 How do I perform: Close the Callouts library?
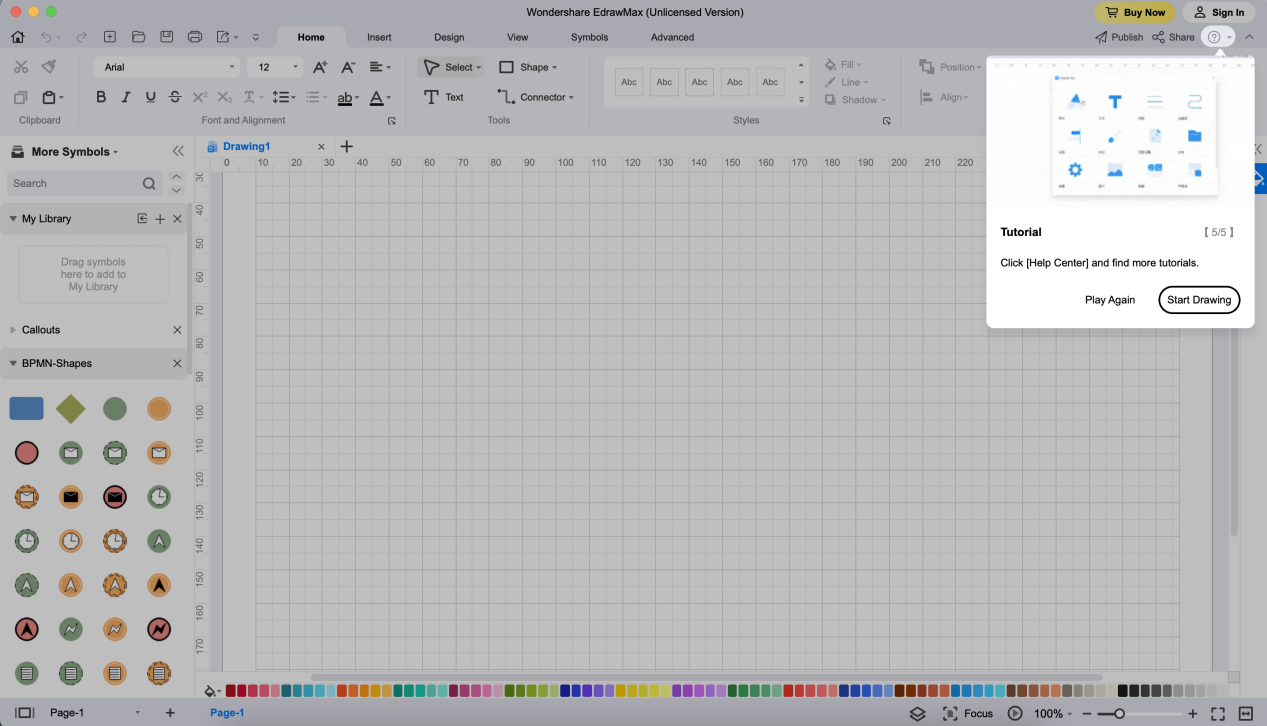178,330
